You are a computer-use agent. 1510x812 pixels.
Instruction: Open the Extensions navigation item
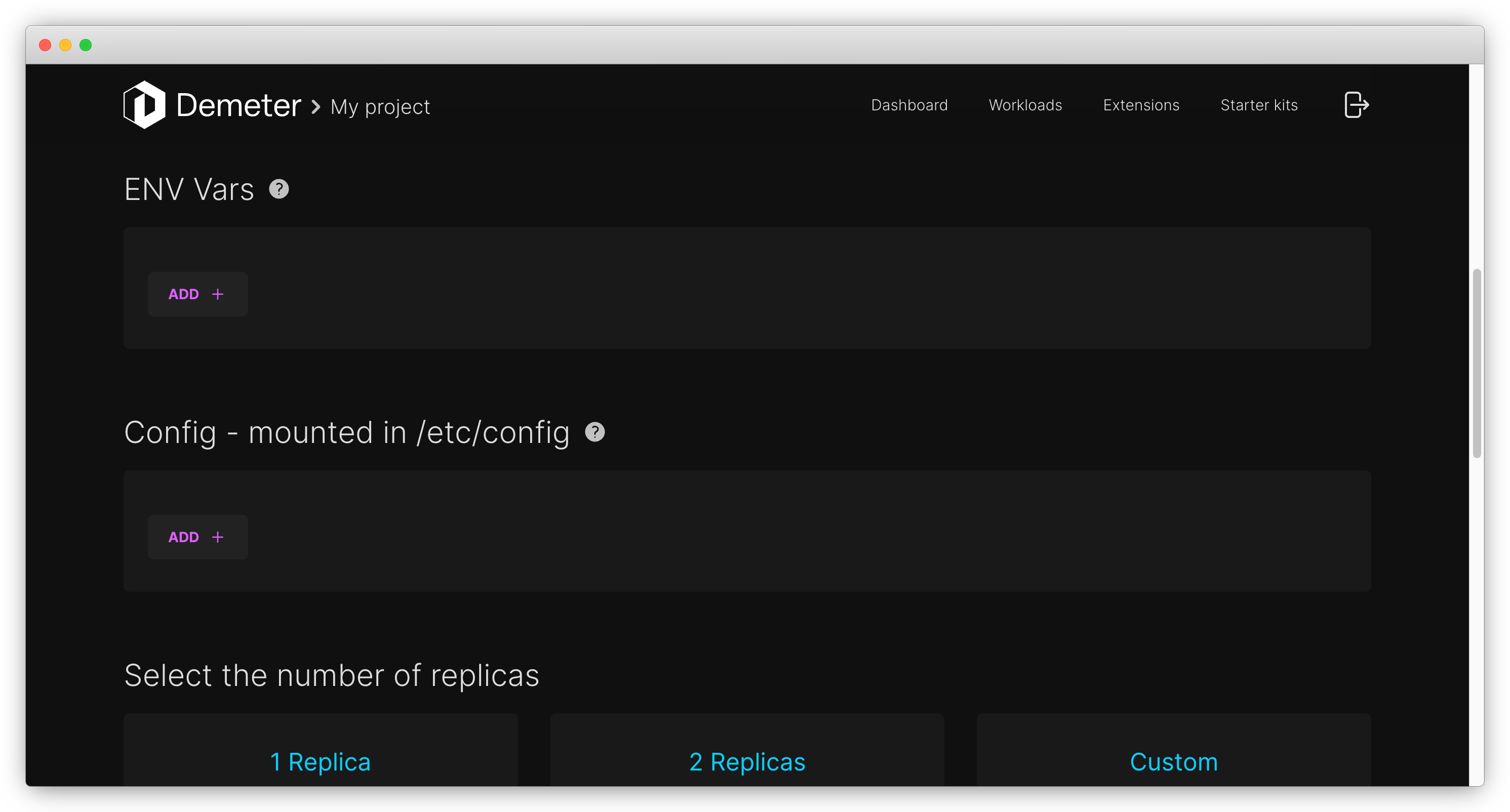[1141, 105]
